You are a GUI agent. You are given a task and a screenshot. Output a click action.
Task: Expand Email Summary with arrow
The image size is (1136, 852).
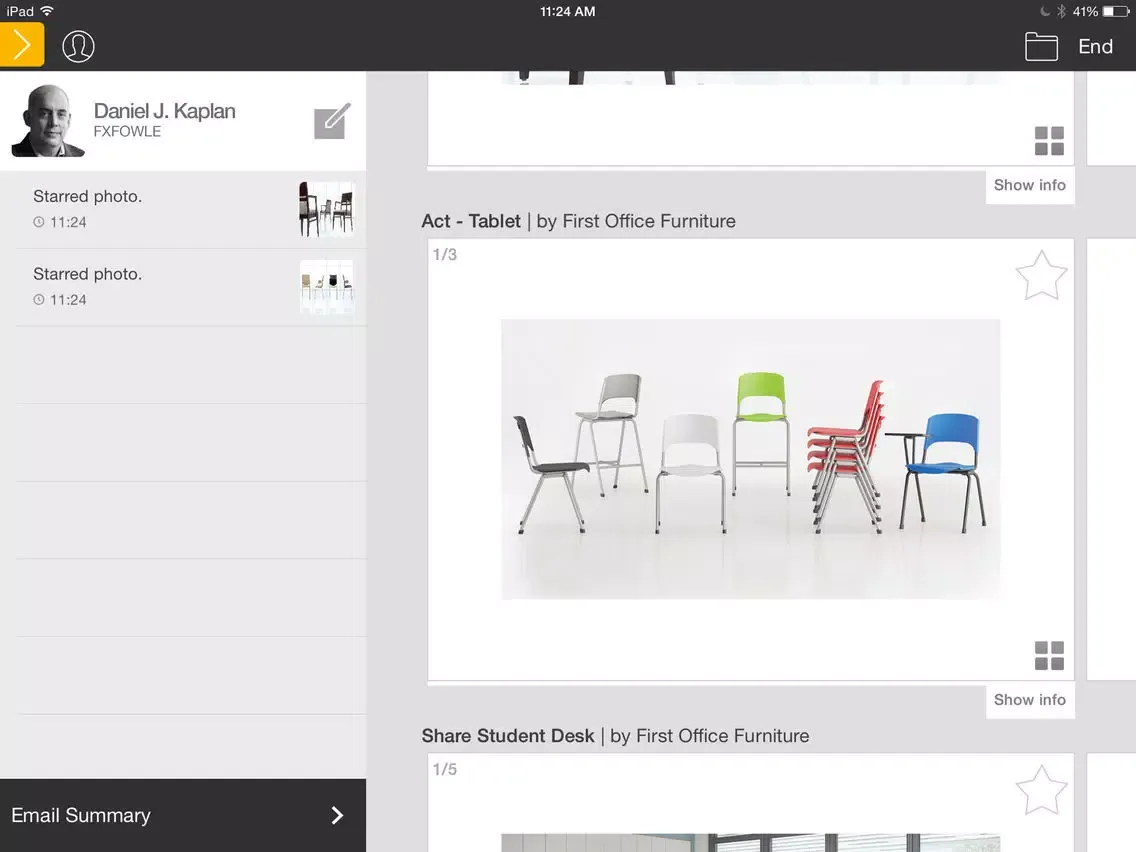337,815
